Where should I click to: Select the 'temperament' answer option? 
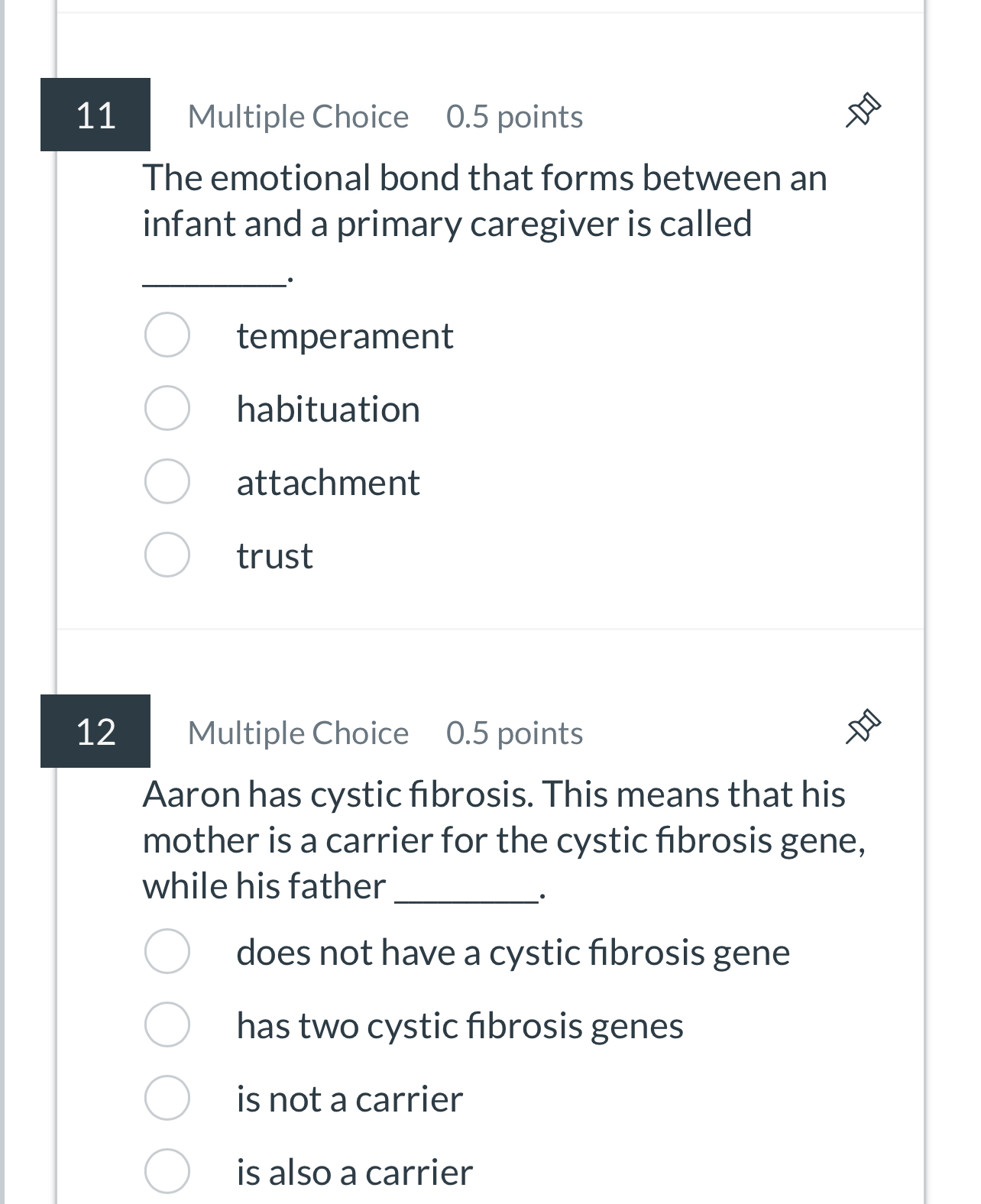[167, 335]
